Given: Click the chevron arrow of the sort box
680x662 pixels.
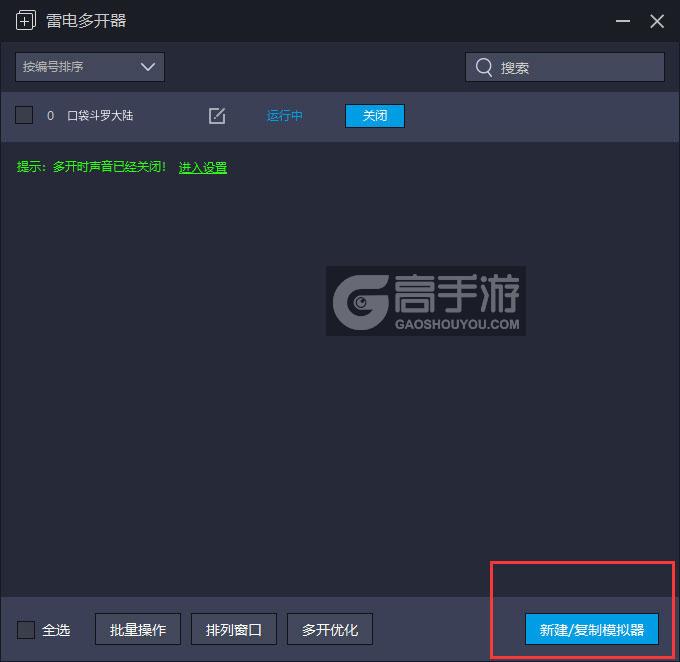Looking at the screenshot, I should click(x=148, y=67).
